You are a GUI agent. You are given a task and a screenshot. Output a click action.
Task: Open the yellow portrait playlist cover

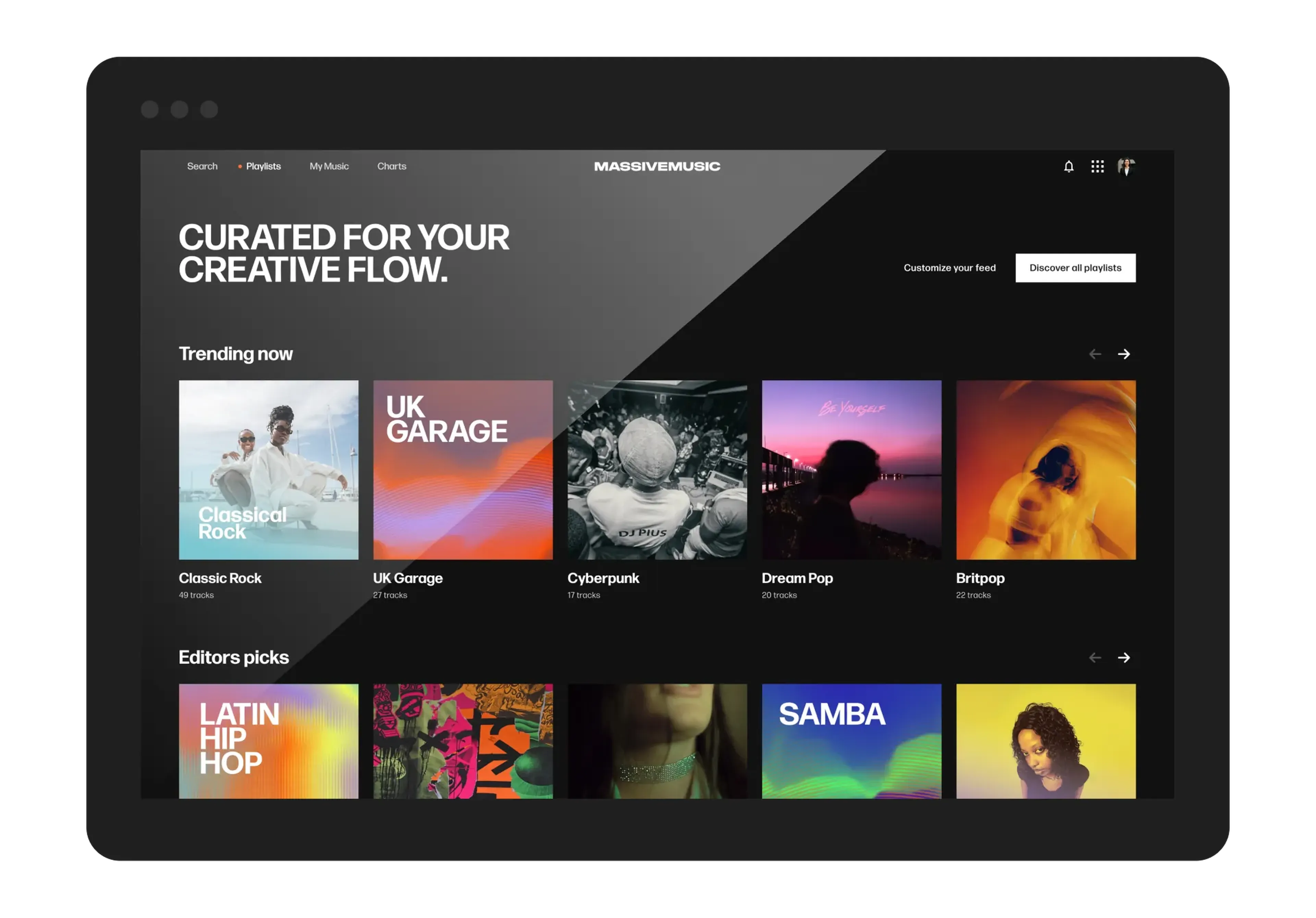click(1046, 741)
